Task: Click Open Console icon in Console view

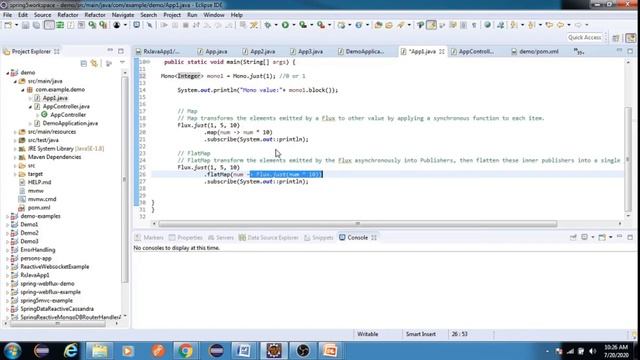Action: coord(602,238)
